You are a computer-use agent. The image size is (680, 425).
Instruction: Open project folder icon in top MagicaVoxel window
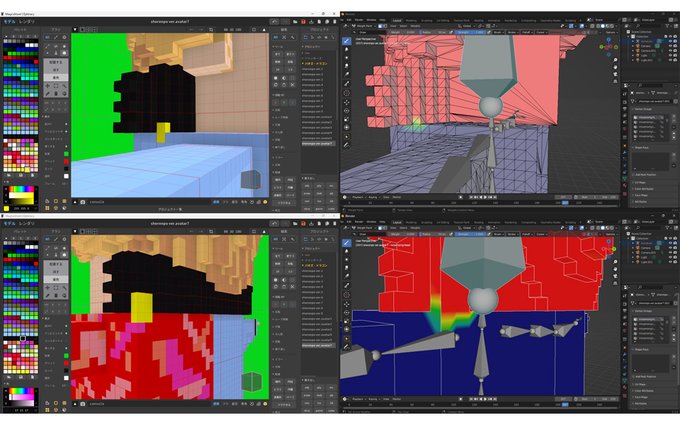click(x=295, y=21)
